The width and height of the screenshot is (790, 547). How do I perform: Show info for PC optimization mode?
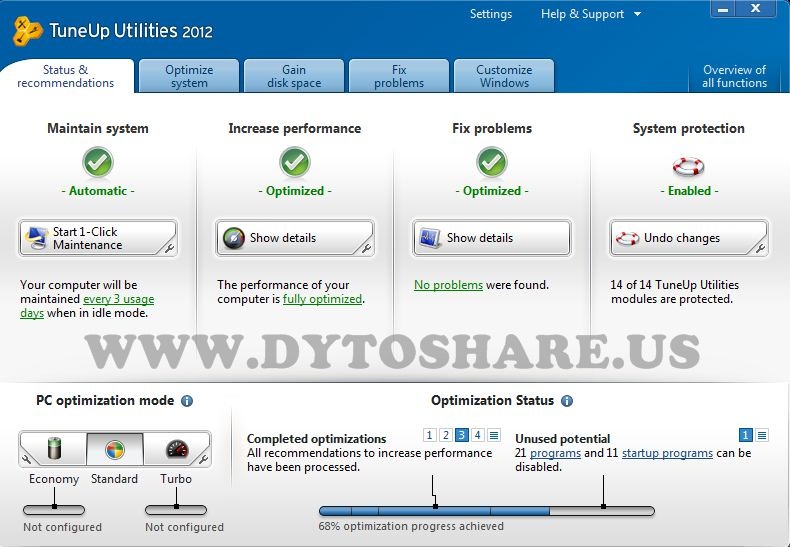pos(187,401)
